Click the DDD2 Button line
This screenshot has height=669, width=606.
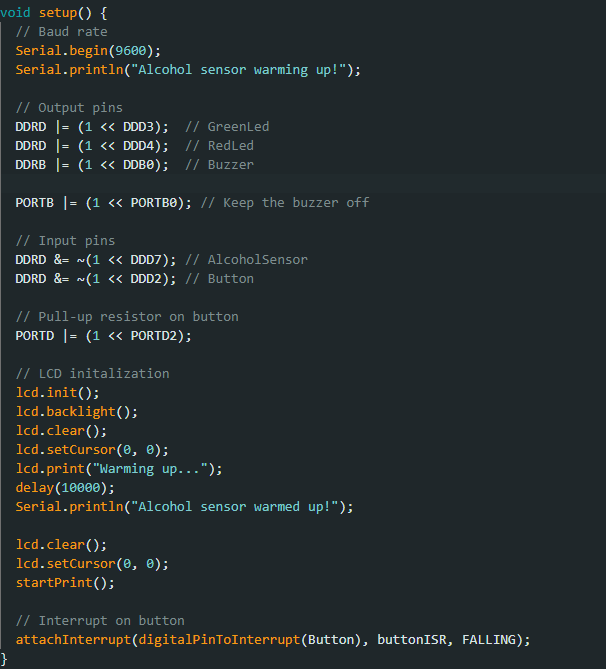(x=134, y=279)
